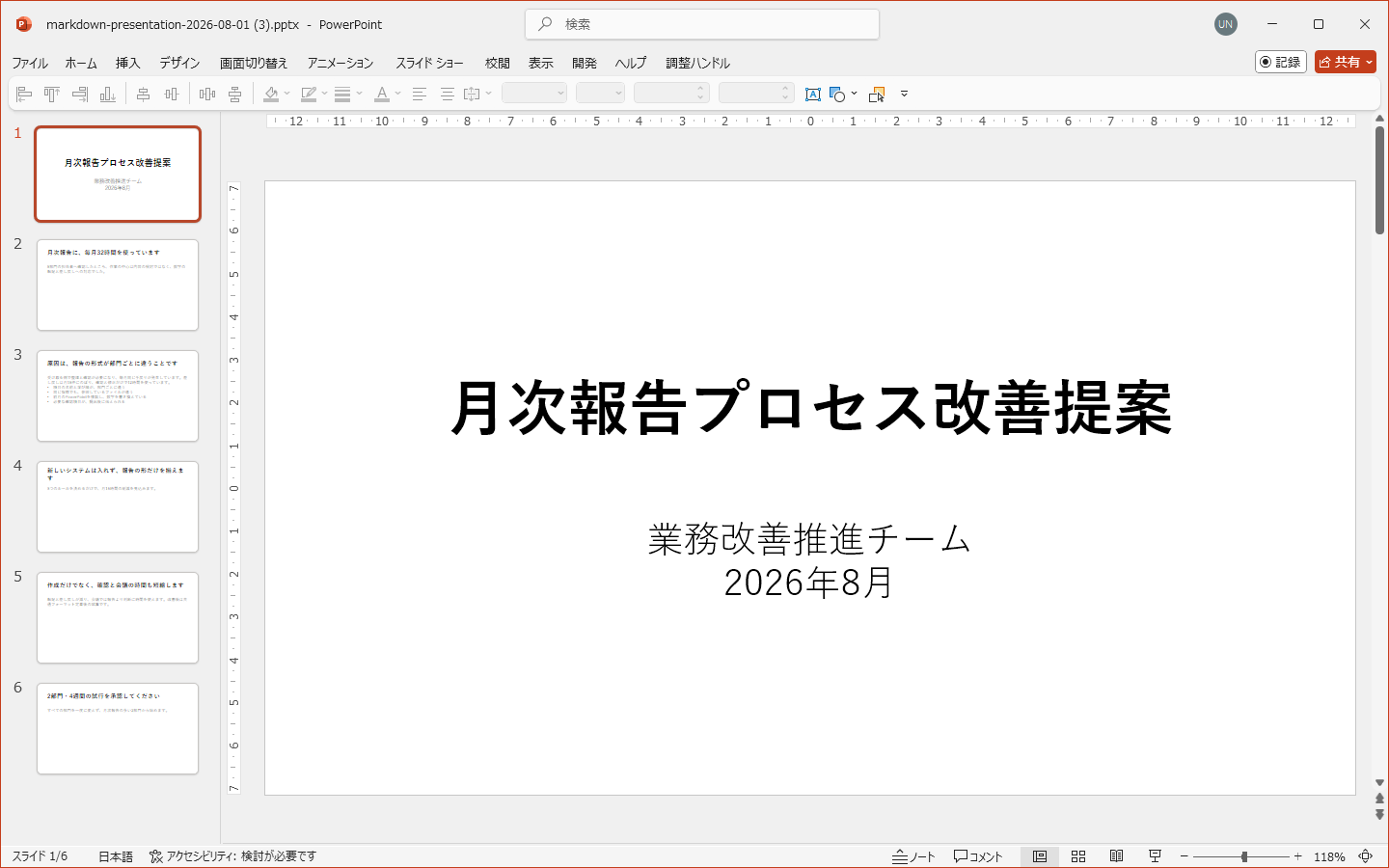Start slide show from status bar
This screenshot has height=868, width=1389.
[x=1155, y=856]
